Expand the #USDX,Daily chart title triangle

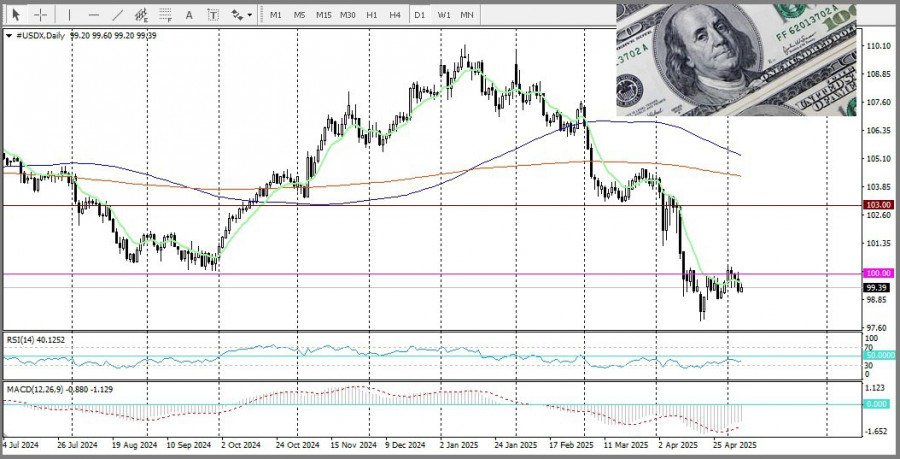[x=9, y=35]
